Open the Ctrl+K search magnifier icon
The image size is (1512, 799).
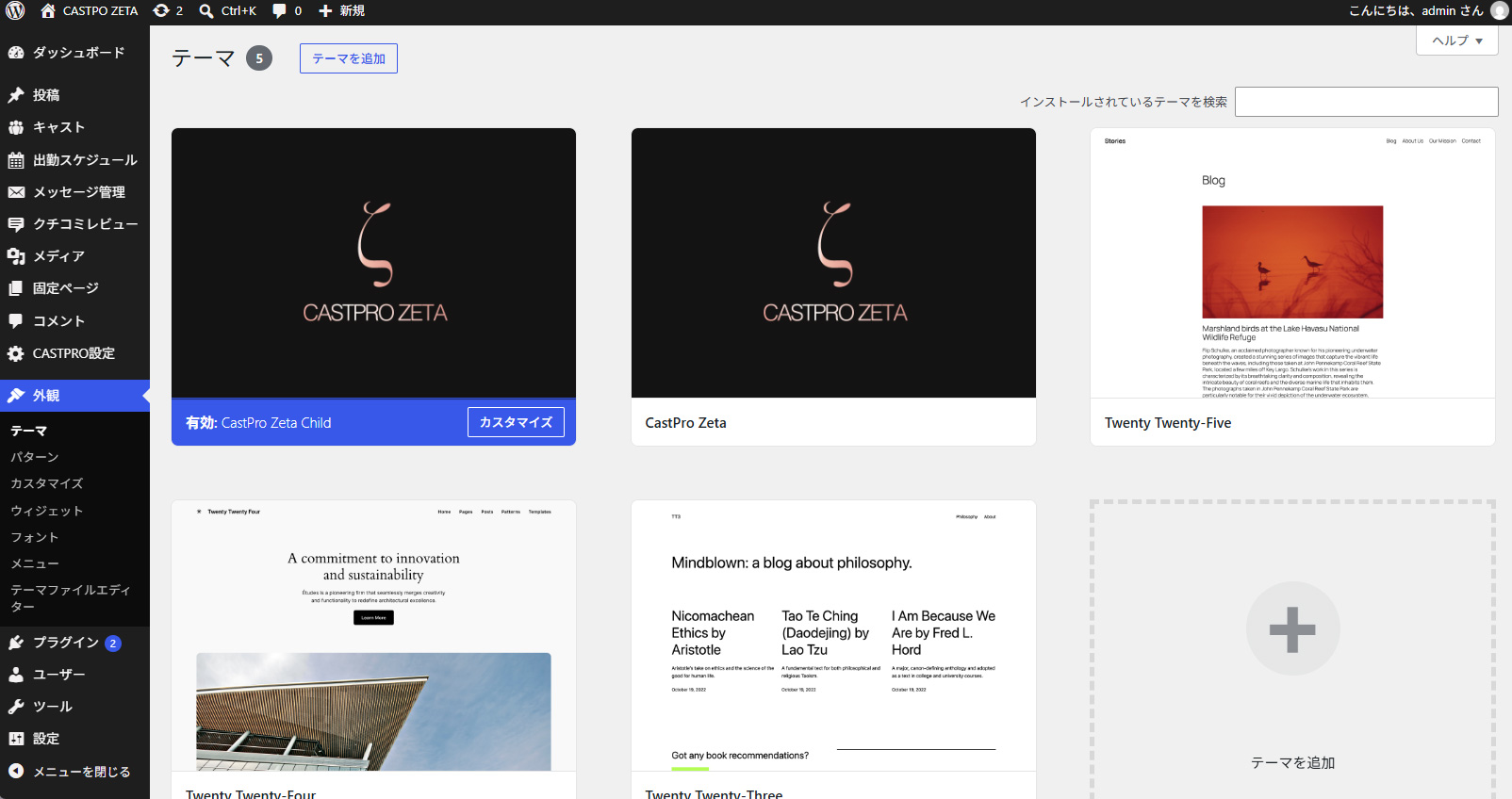[x=206, y=11]
